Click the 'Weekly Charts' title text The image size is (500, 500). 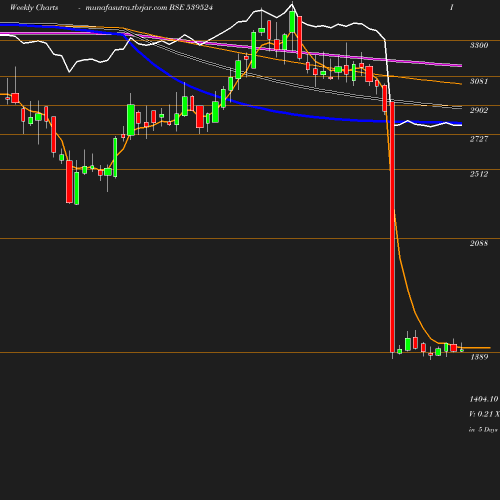point(34,7)
